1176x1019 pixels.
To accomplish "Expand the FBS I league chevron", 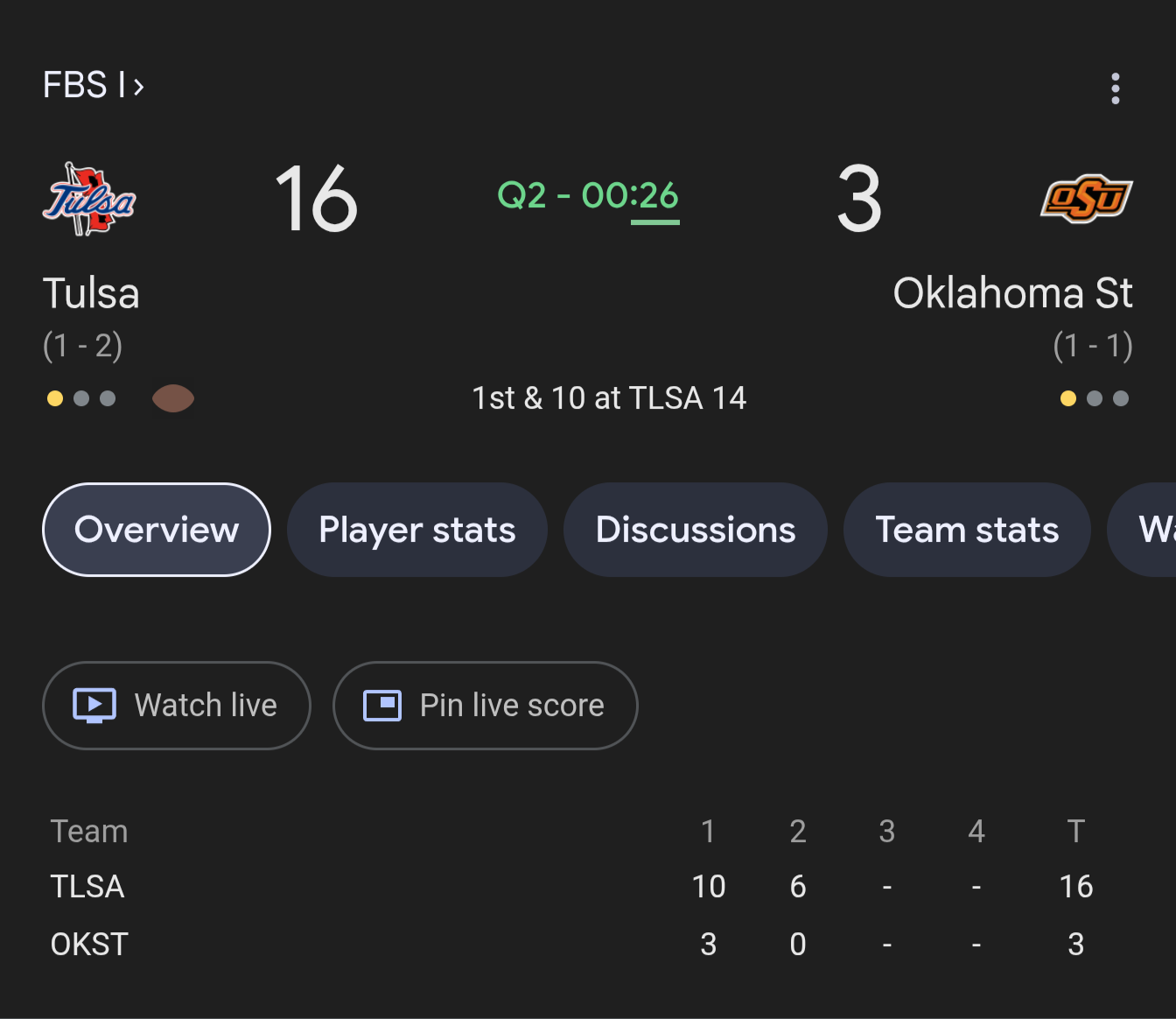I will [x=138, y=87].
